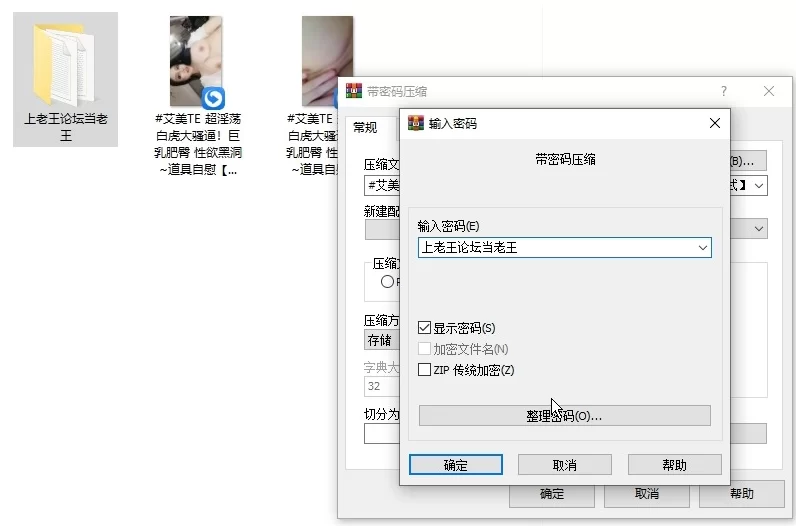Image resolution: width=796 pixels, height=526 pixels.
Task: Expand the 新建配置 profile dropdown arrow
Action: (759, 228)
